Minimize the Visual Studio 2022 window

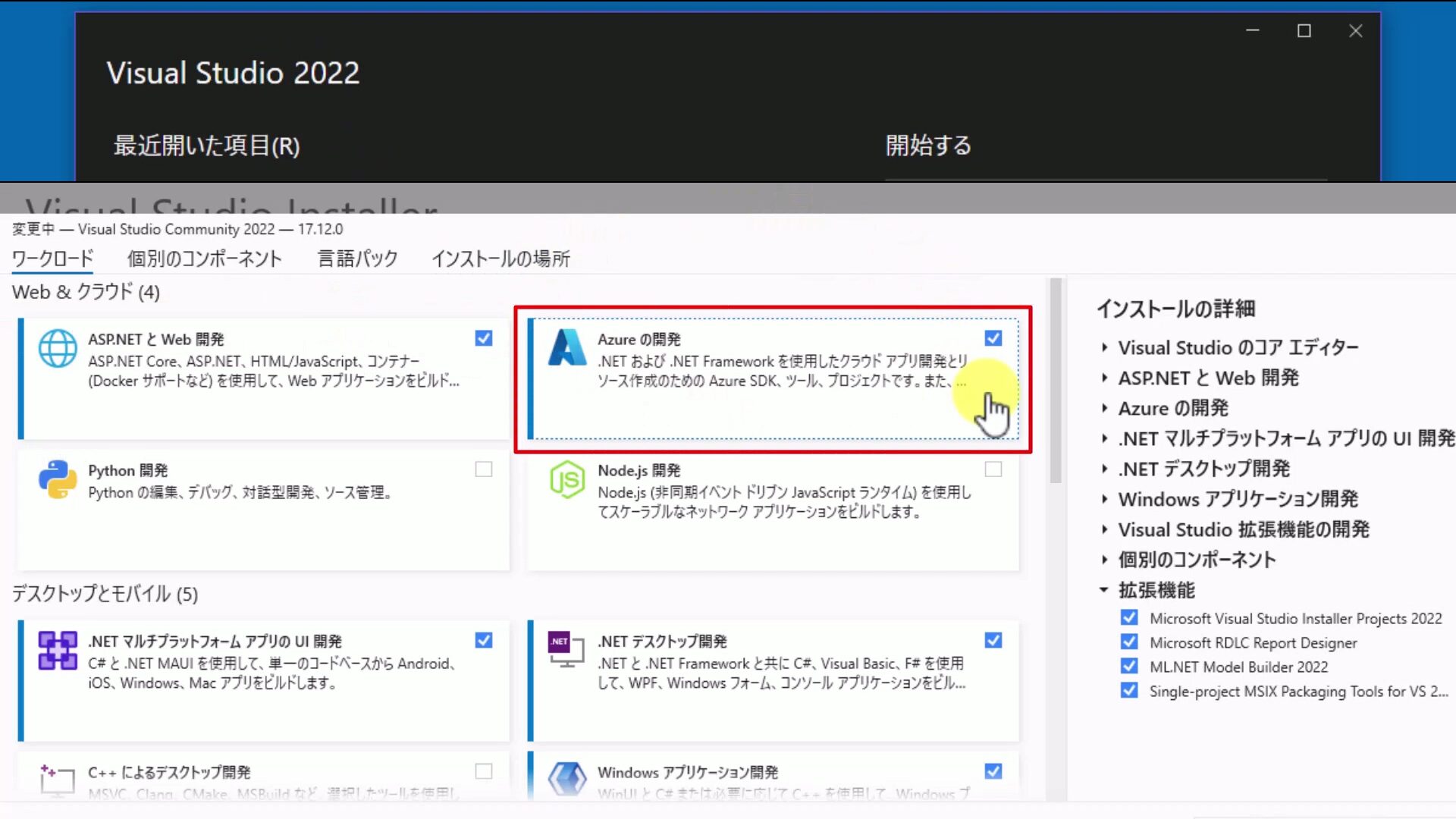coord(1253,30)
